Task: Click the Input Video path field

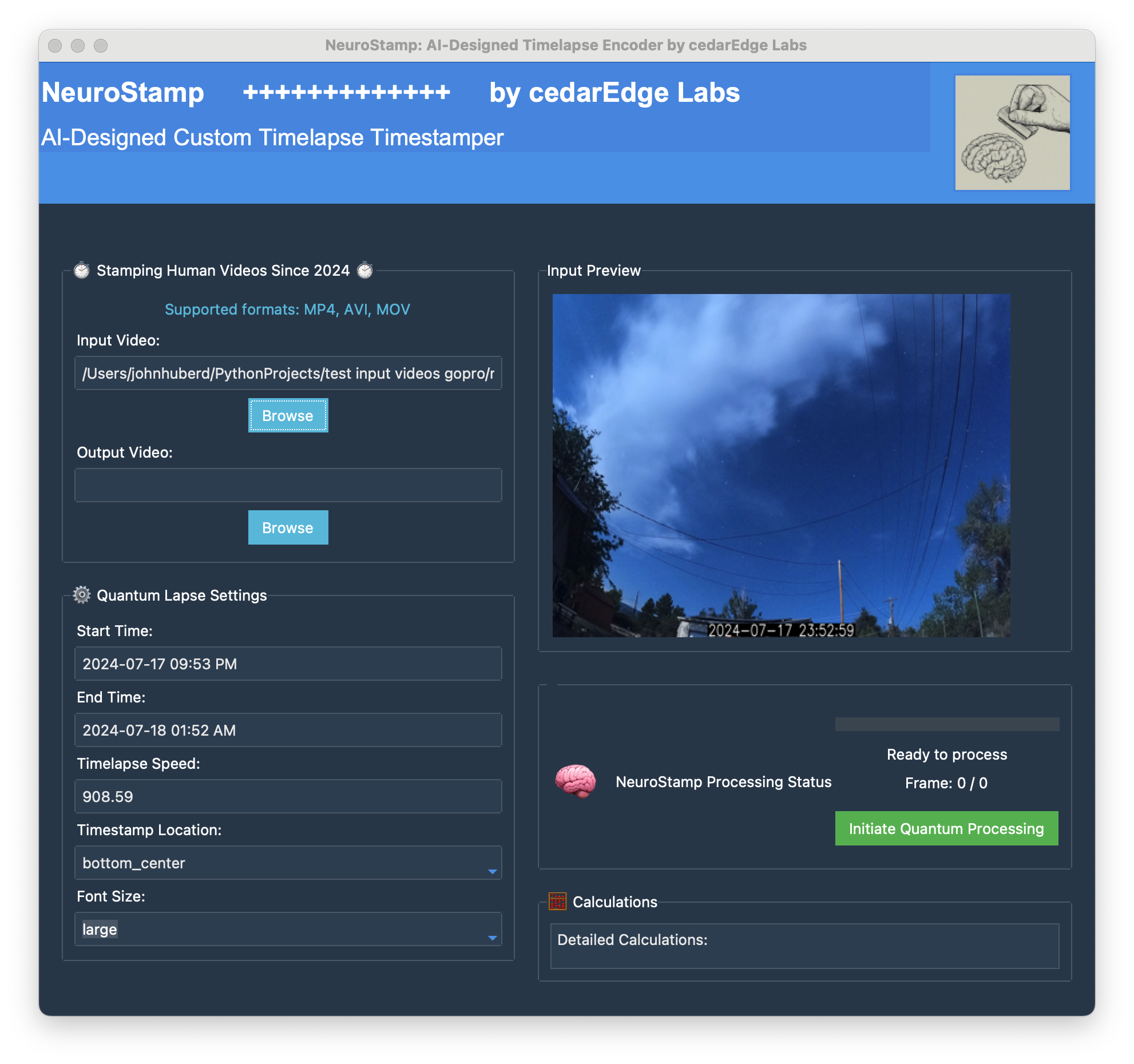Action: [288, 373]
